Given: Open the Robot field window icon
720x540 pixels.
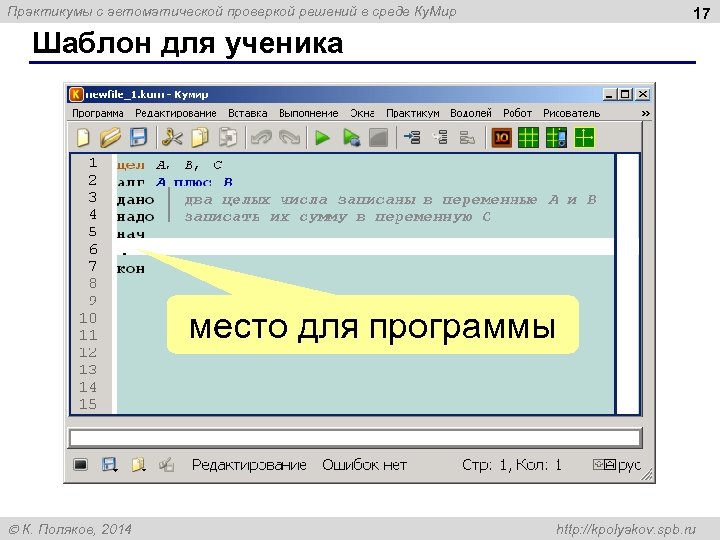Looking at the screenshot, I should tap(528, 138).
